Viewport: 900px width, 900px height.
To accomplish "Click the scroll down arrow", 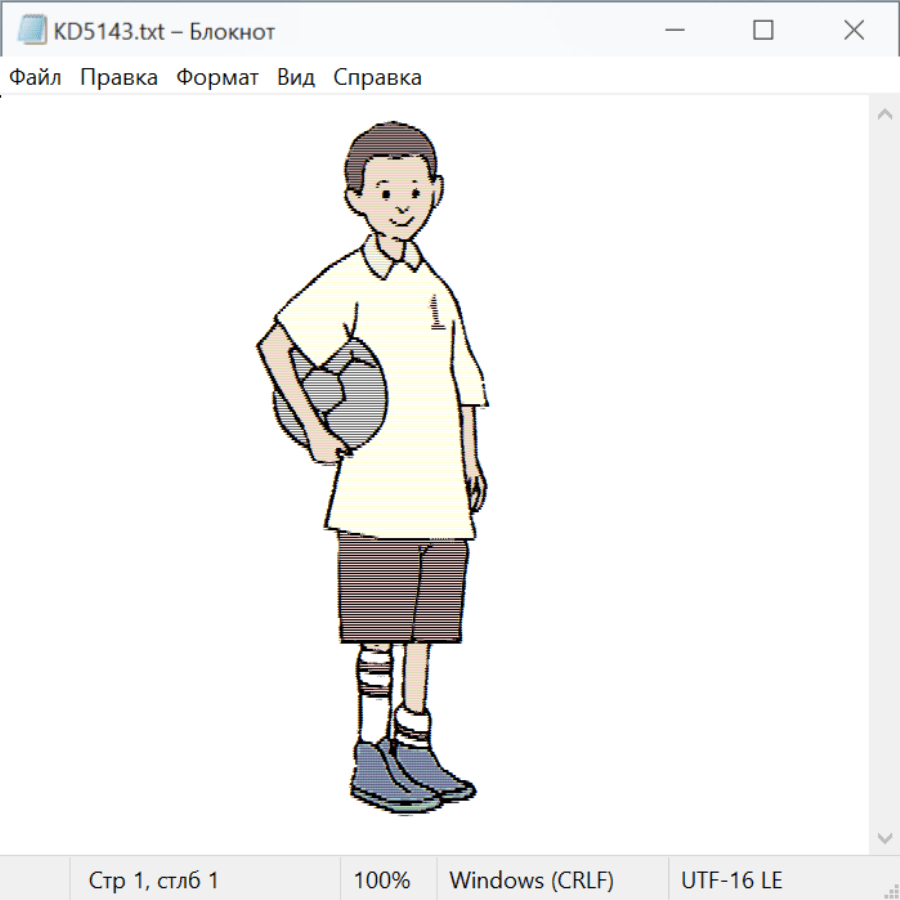I will coord(884,837).
